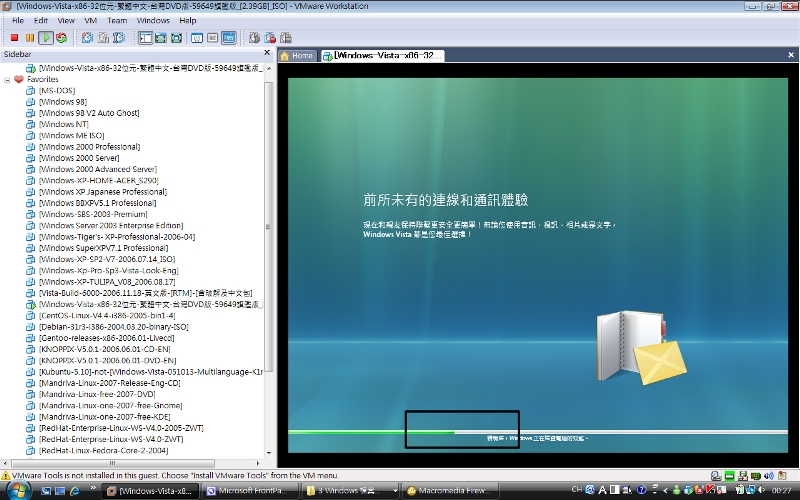The image size is (800, 500).
Task: Open the Edit menu
Action: (x=41, y=20)
